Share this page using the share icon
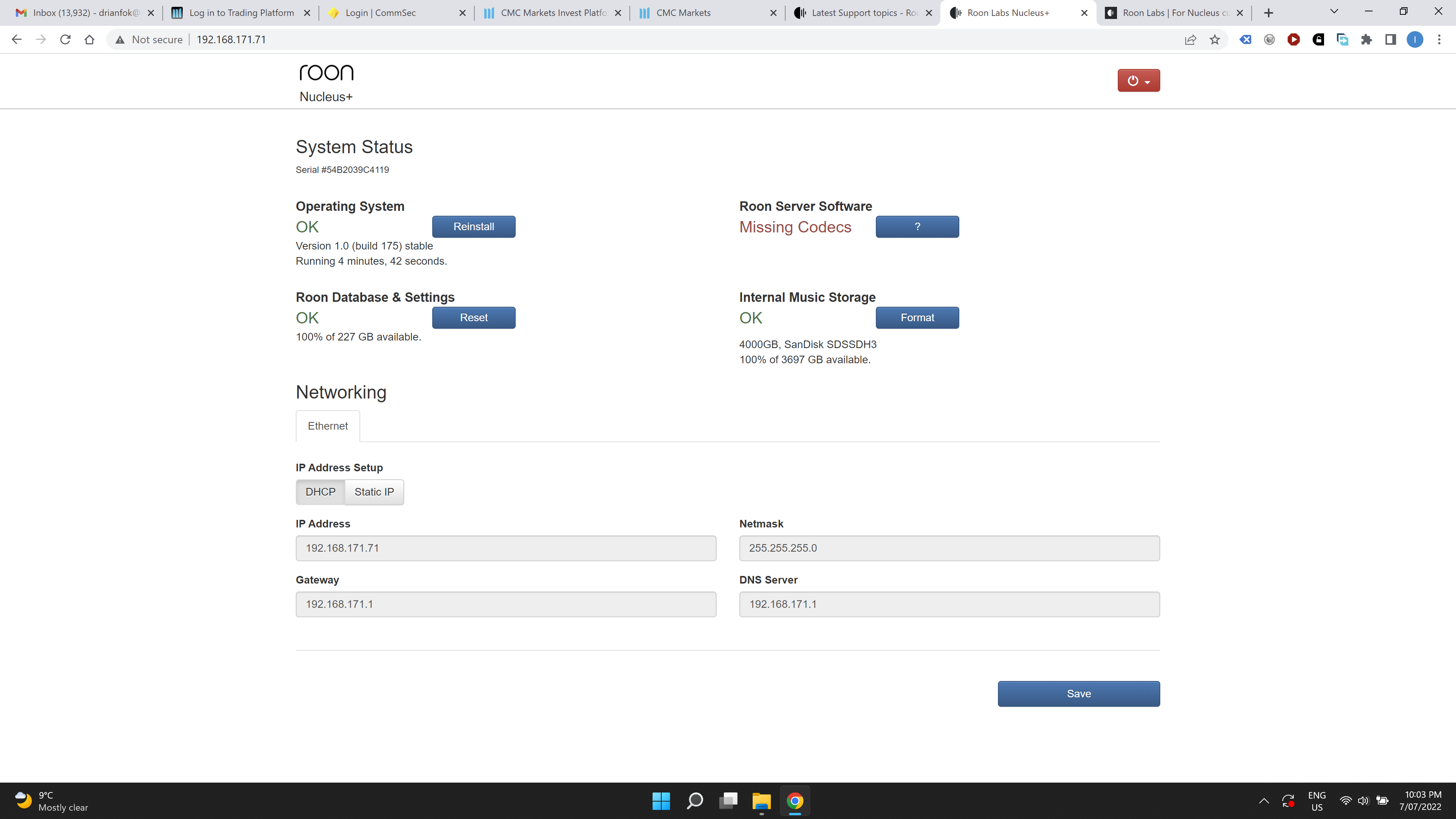 [1190, 39]
